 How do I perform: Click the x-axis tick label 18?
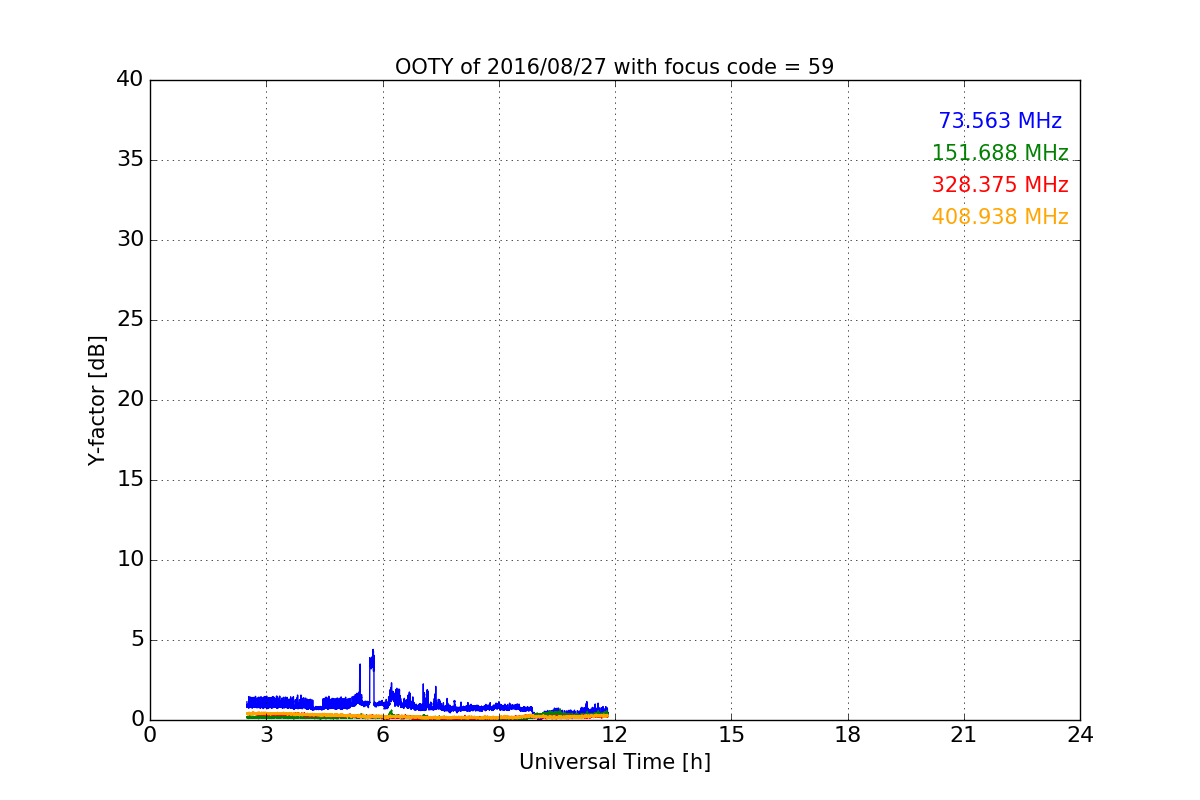(x=848, y=735)
